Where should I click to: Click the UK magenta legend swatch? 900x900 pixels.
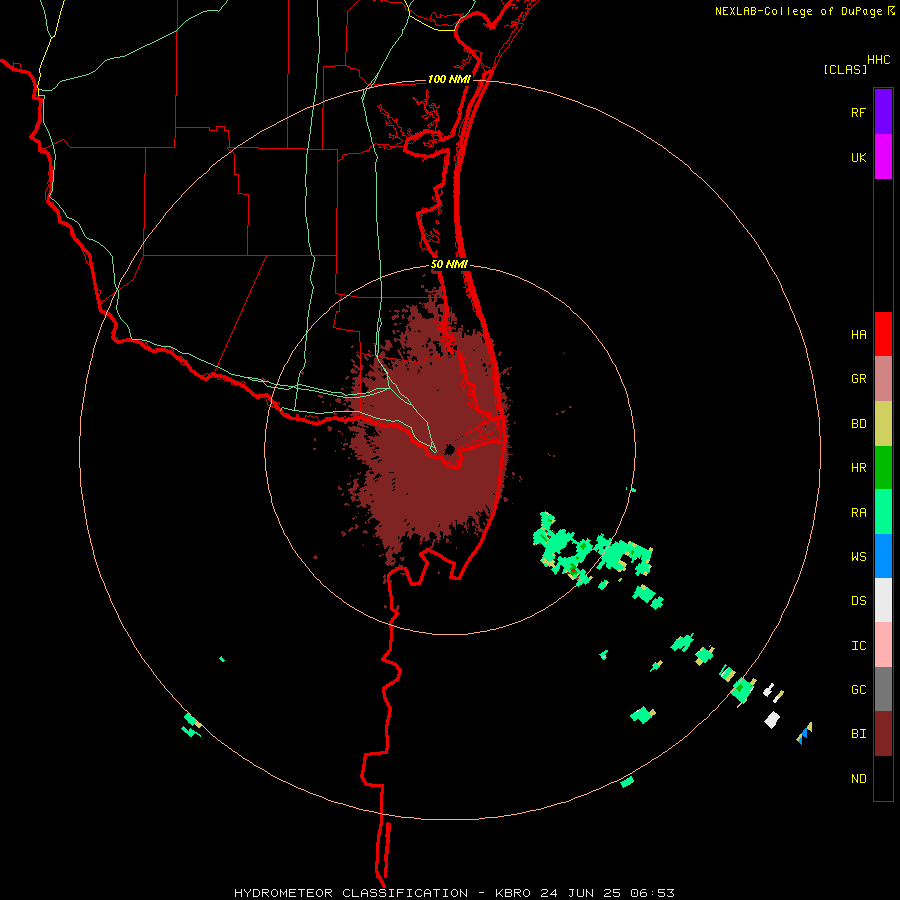pyautogui.click(x=883, y=157)
